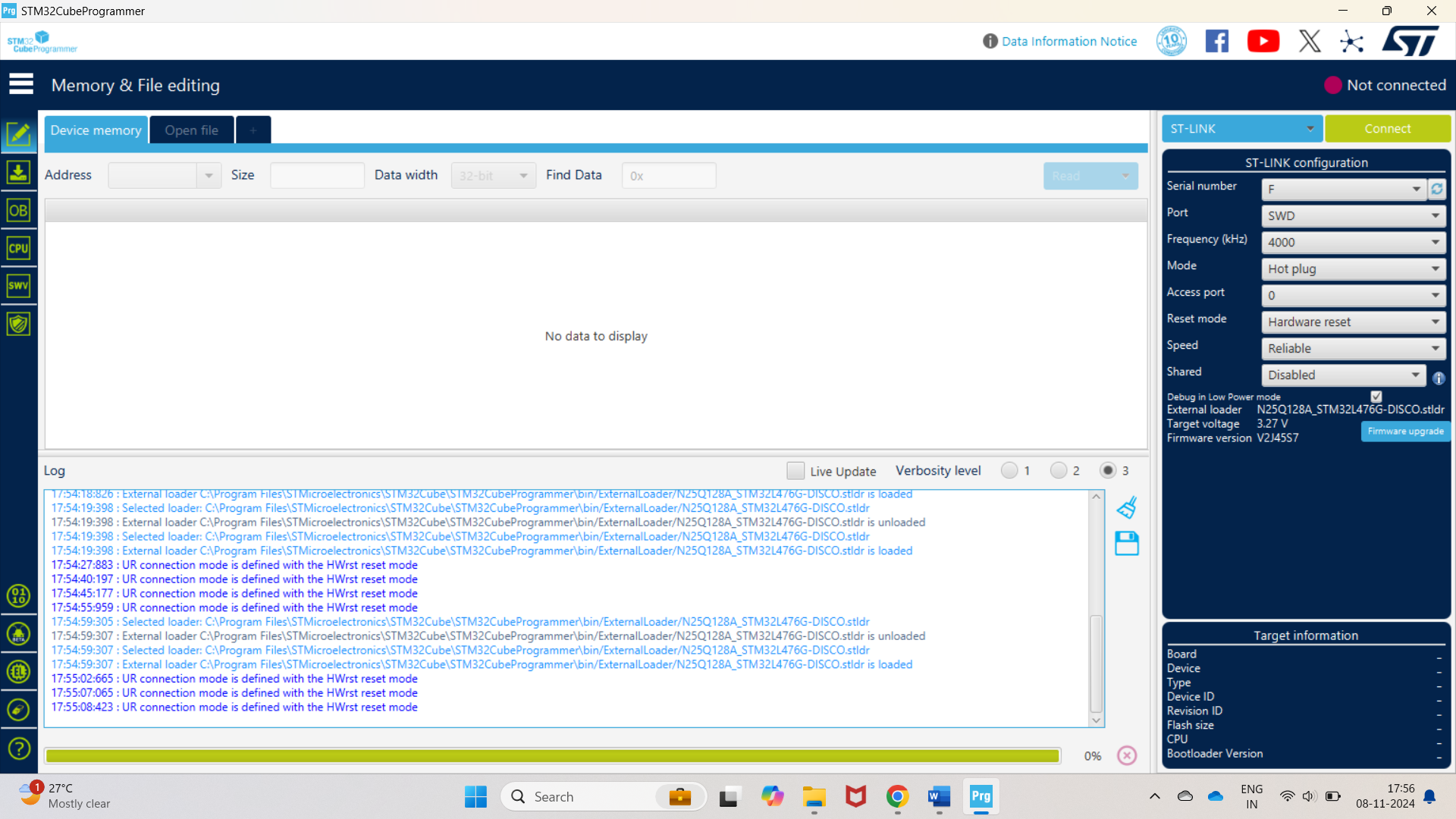Switch to the Open file tab
Image resolution: width=1456 pixels, height=819 pixels.
click(191, 130)
